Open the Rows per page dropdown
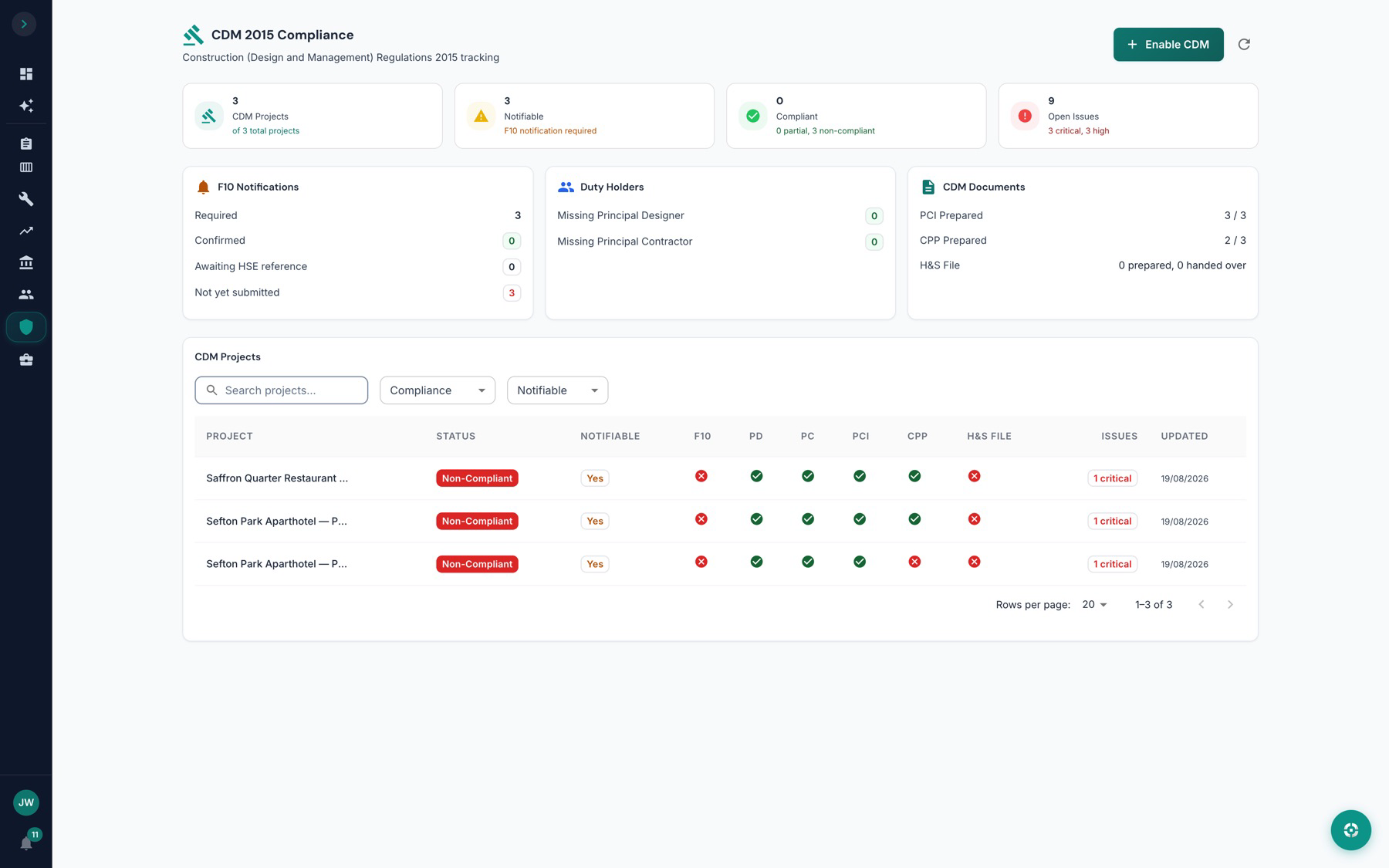The image size is (1389, 868). (1094, 604)
